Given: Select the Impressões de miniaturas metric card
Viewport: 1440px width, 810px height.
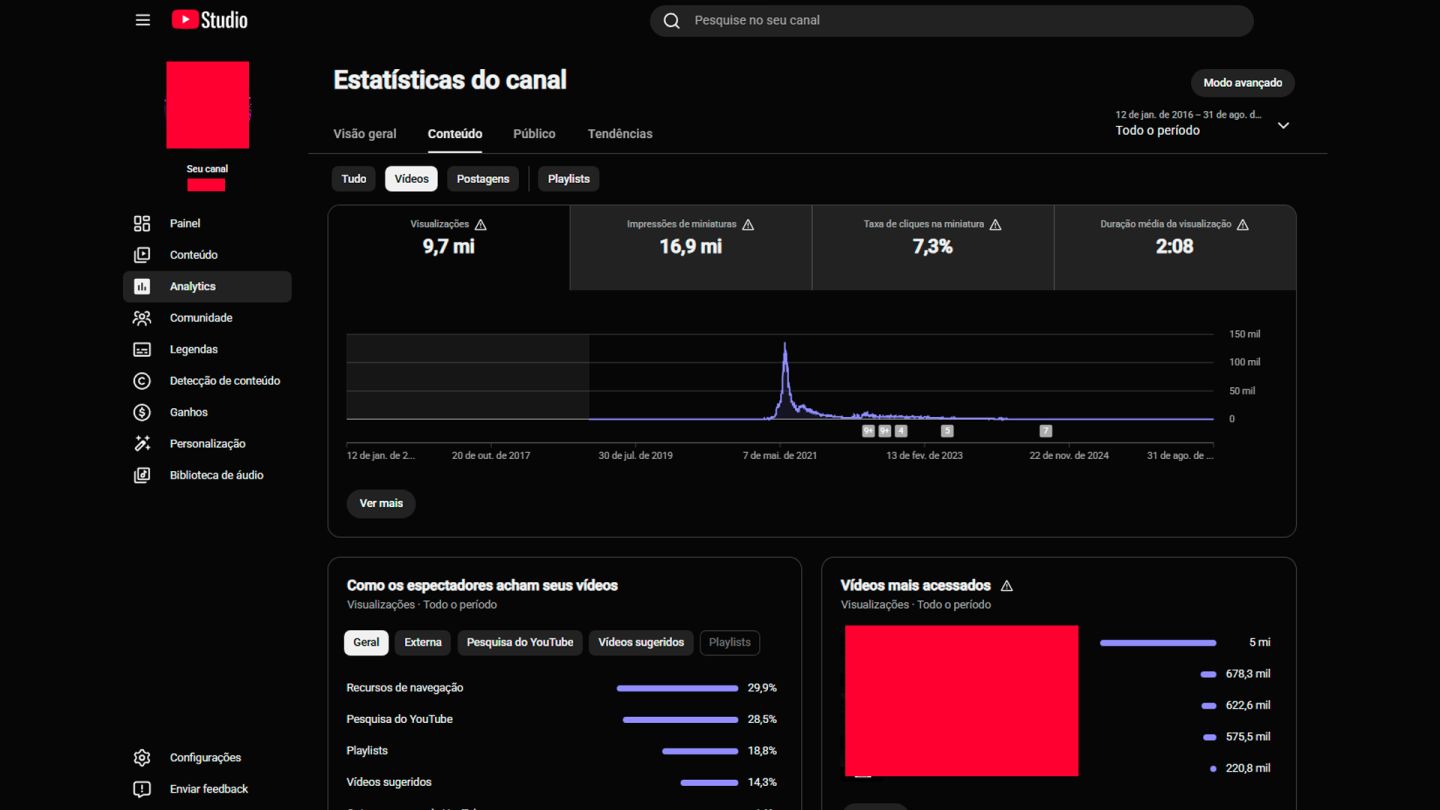Looking at the screenshot, I should point(691,248).
